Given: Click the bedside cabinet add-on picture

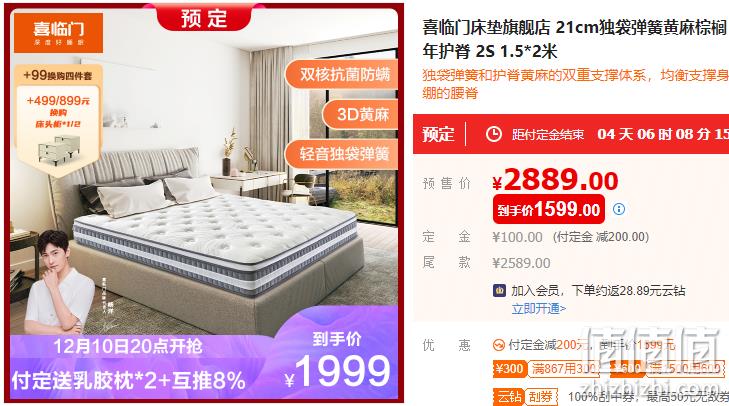Looking at the screenshot, I should [59, 150].
